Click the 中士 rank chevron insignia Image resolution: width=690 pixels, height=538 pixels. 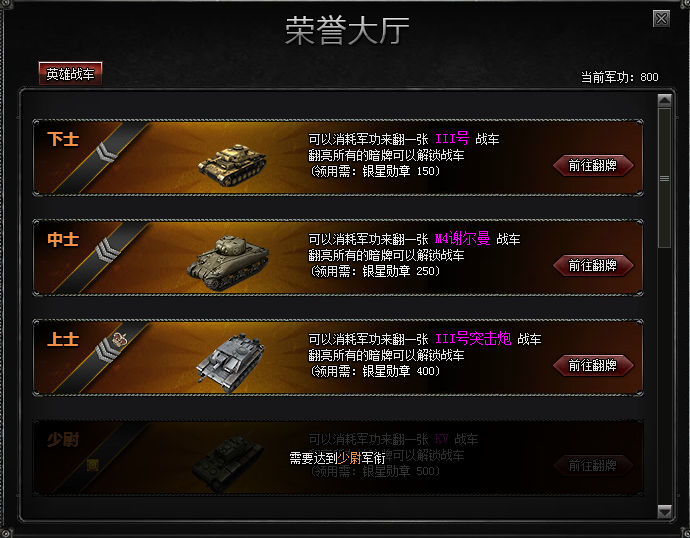pyautogui.click(x=107, y=250)
